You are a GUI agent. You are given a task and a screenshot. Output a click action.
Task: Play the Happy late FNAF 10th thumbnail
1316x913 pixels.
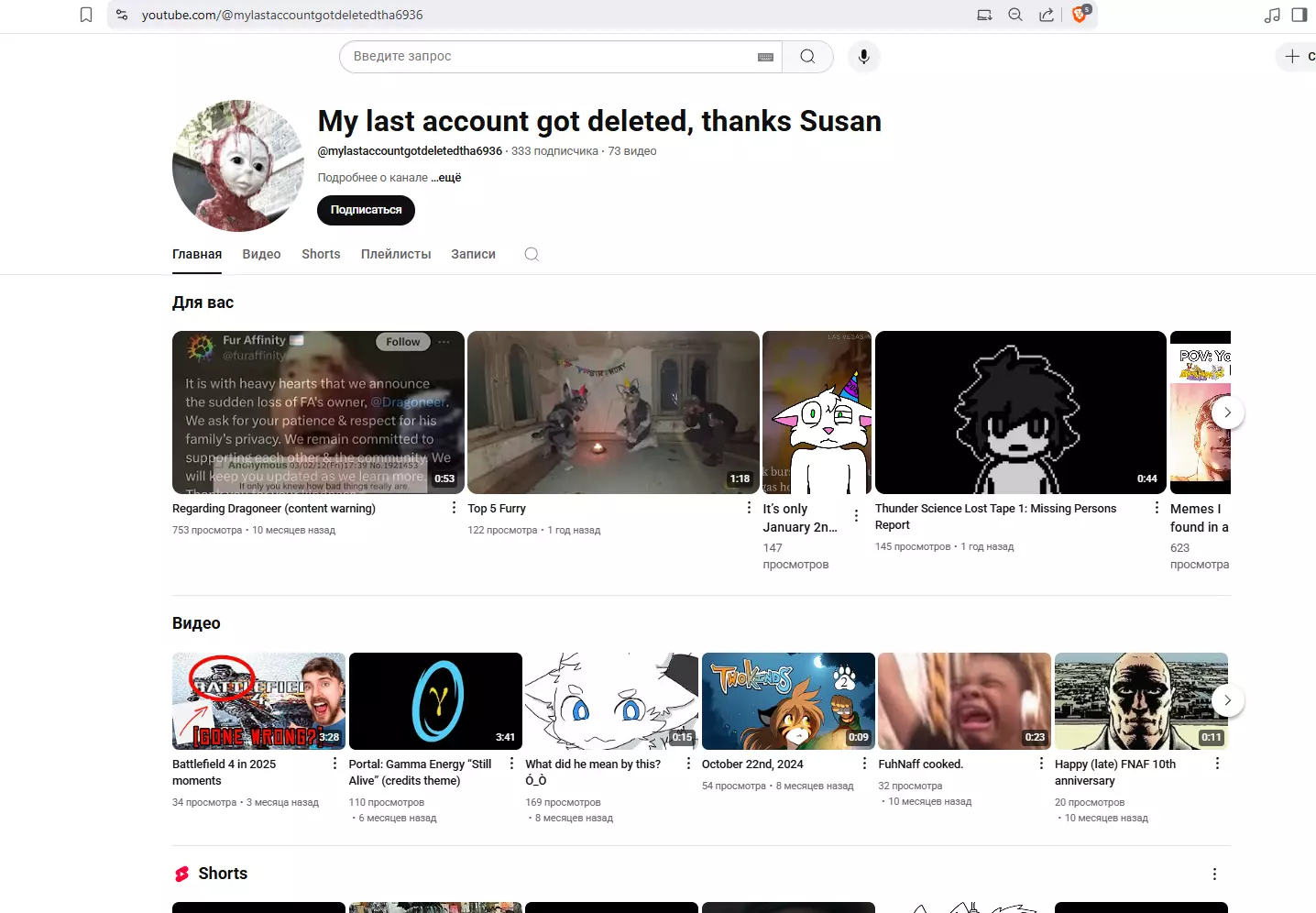coord(1141,701)
